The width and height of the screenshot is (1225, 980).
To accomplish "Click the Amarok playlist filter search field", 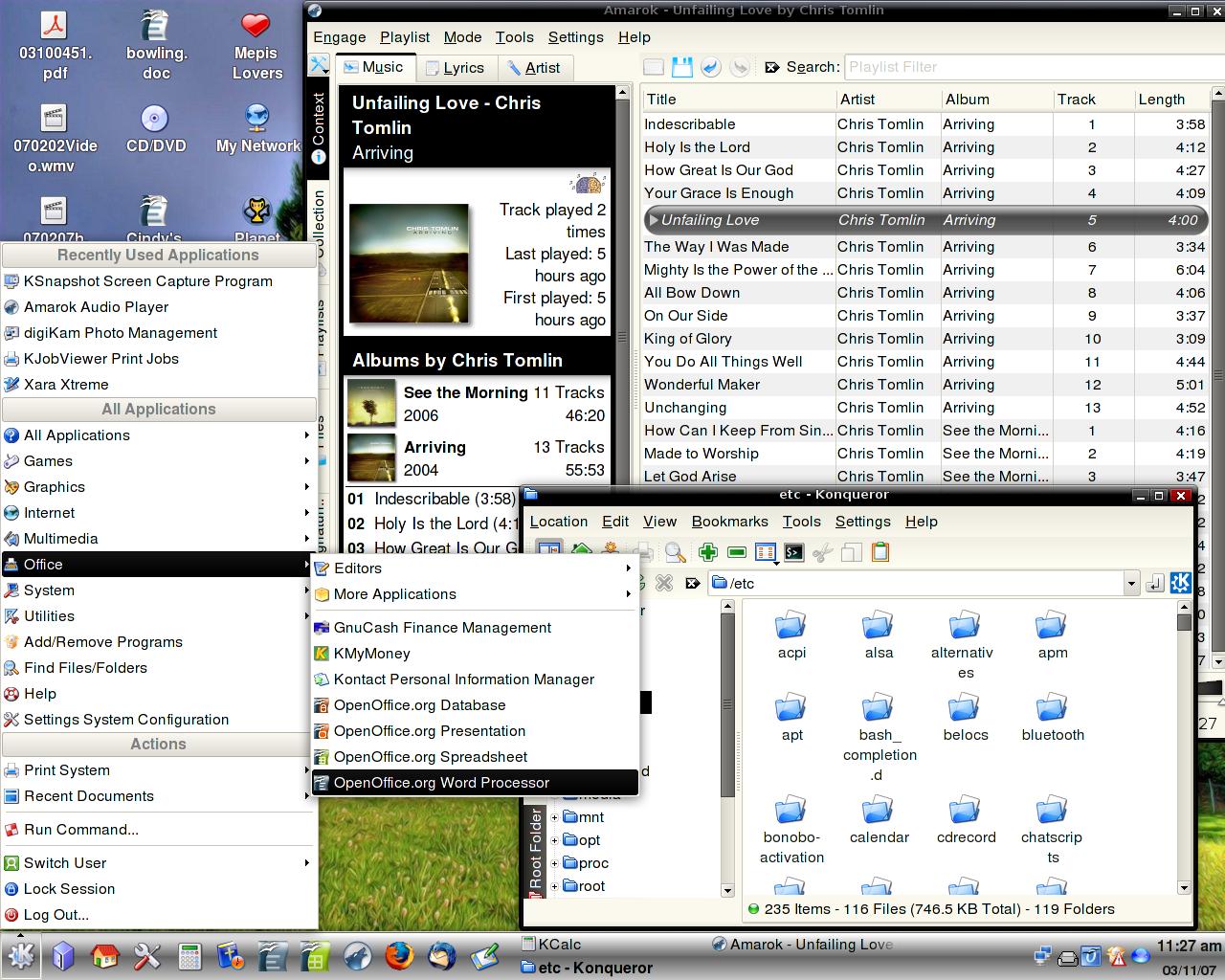I will [x=1034, y=67].
